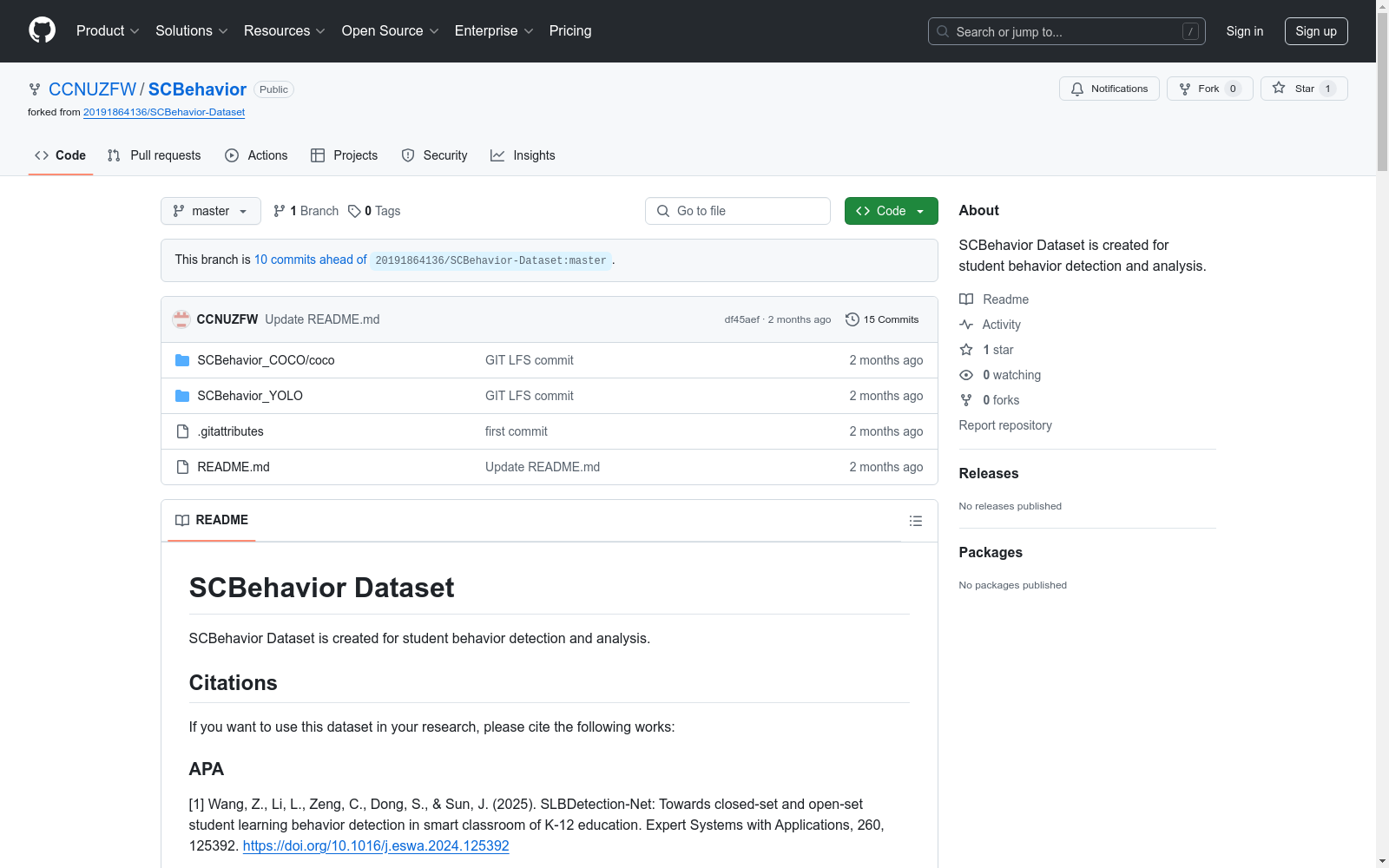
Task: Expand the Resources menu
Action: point(284,30)
